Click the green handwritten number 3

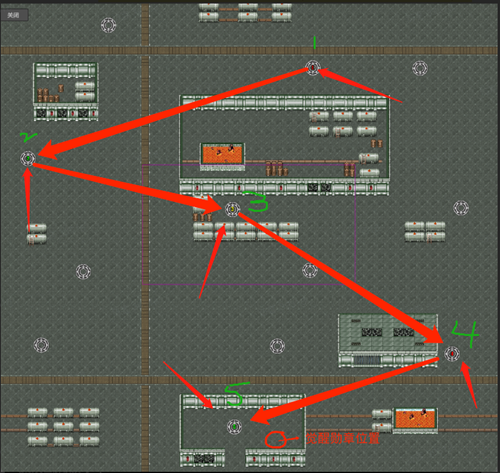[x=257, y=202]
